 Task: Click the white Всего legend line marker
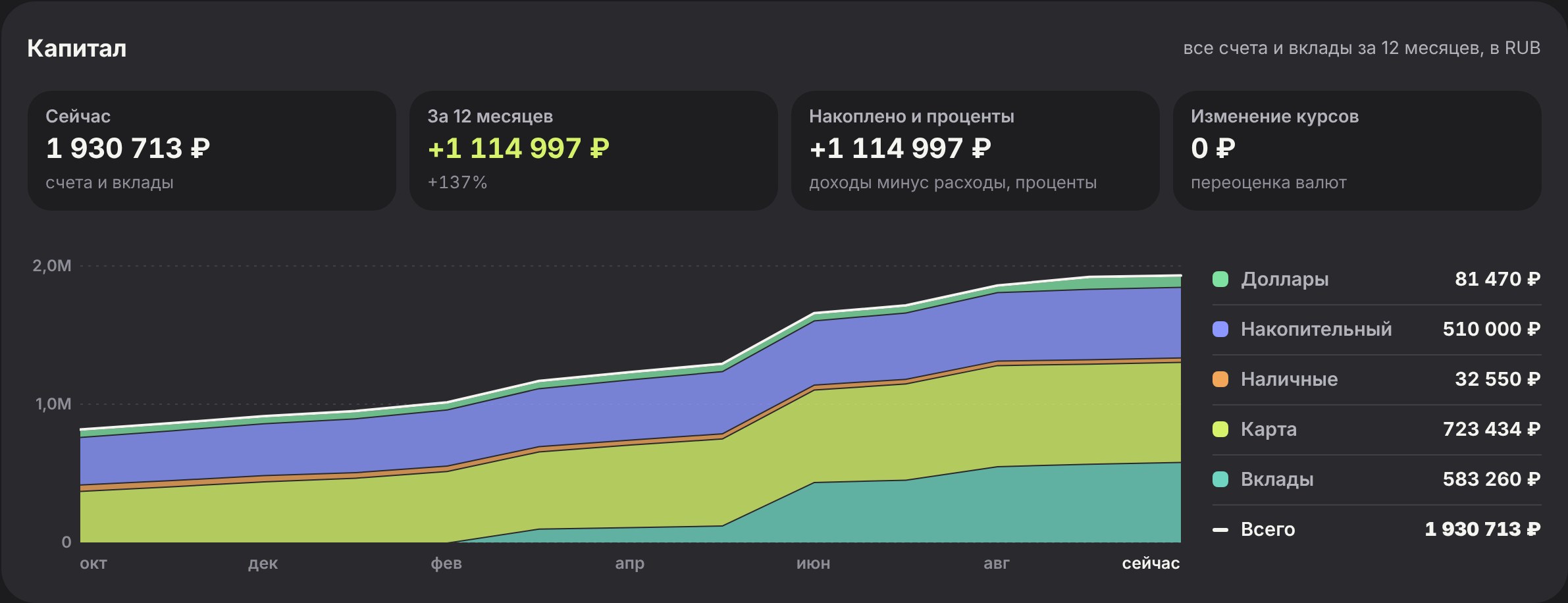(x=1220, y=529)
